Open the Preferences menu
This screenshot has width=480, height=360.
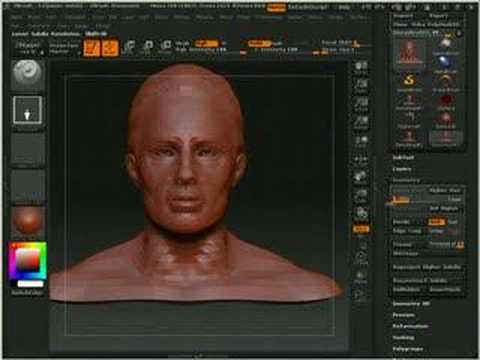click(x=269, y=17)
